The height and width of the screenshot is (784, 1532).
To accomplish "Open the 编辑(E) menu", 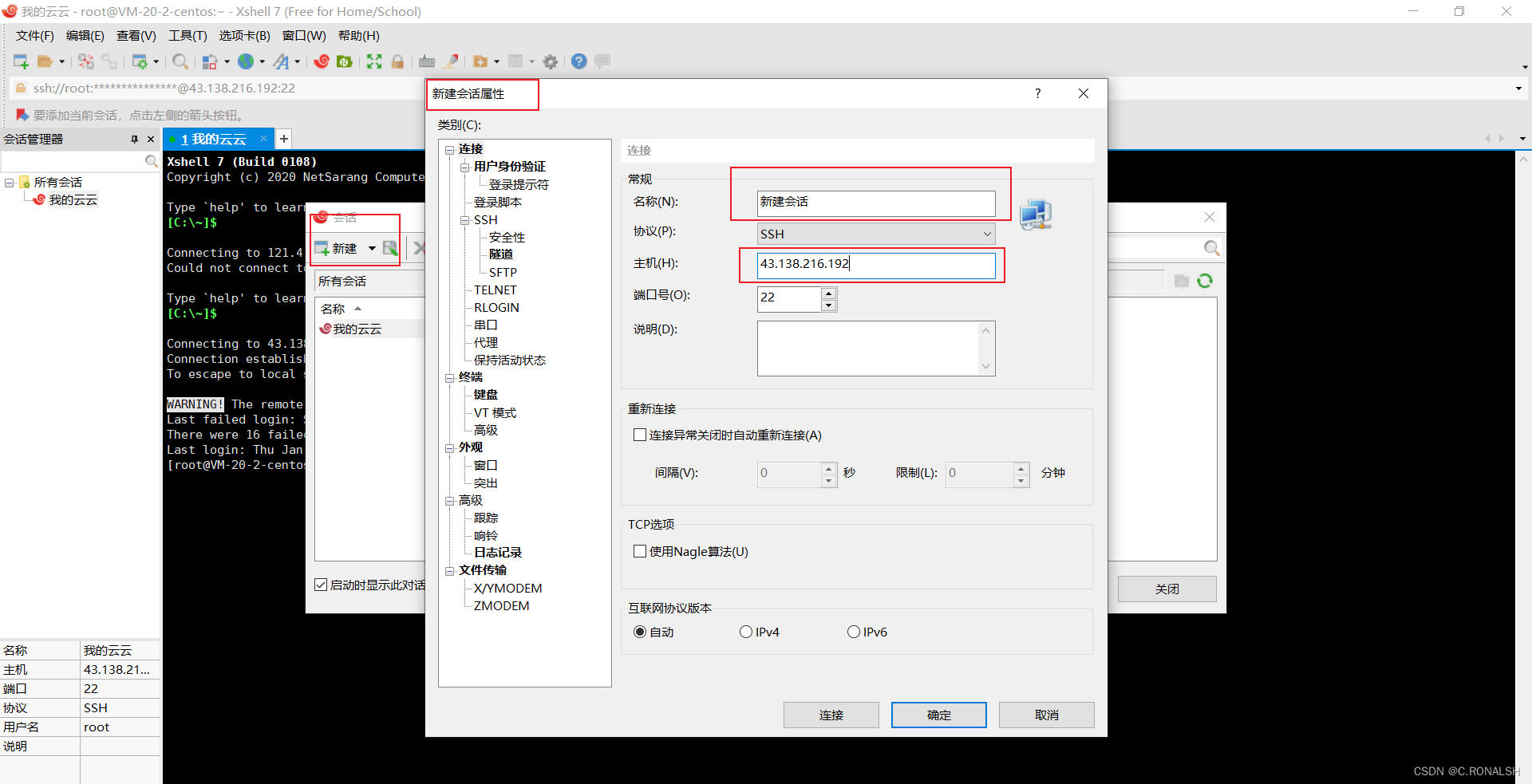I will [85, 36].
